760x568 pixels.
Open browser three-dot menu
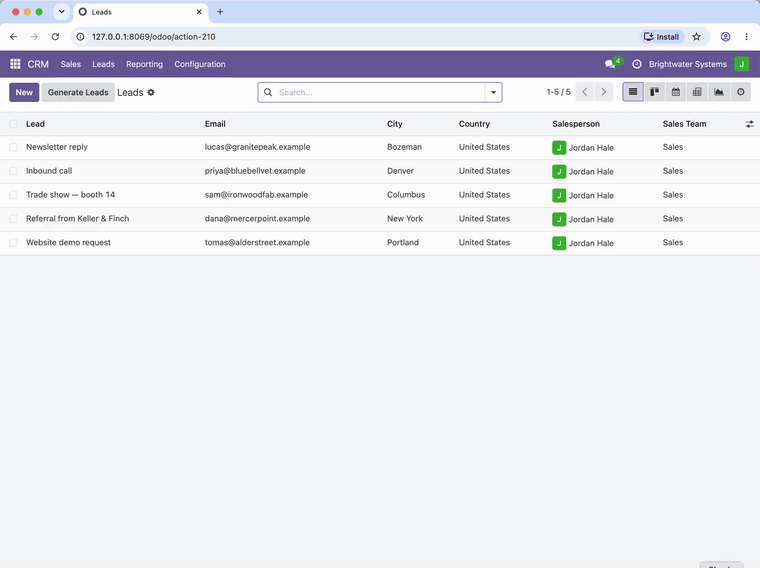tap(746, 37)
